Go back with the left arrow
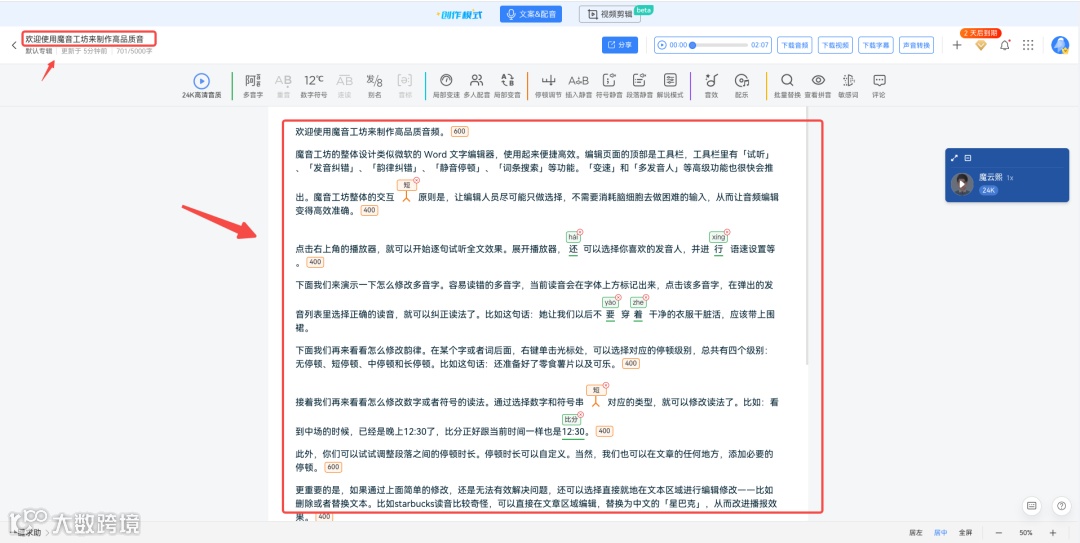Viewport: 1080px width, 543px height. 14,45
